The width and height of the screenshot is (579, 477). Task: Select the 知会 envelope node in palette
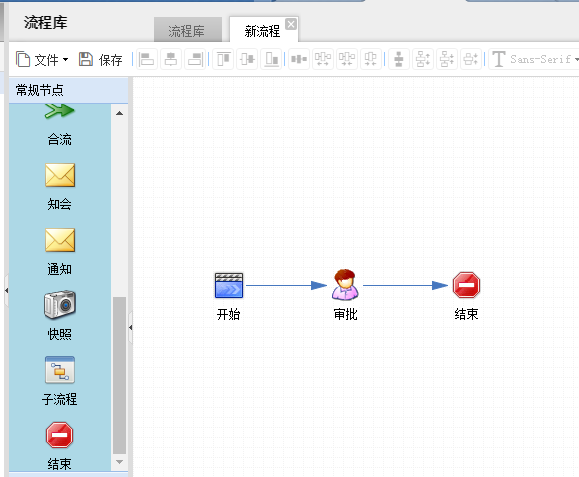click(x=59, y=187)
